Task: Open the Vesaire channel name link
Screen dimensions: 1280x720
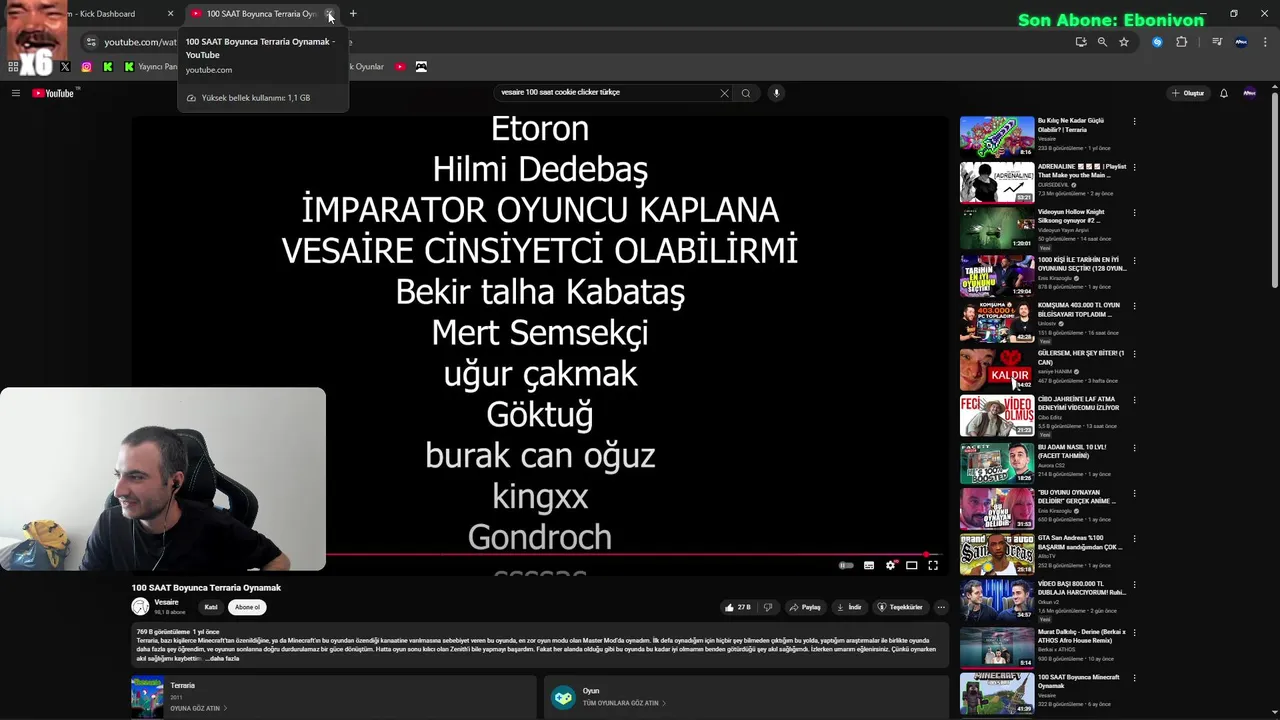Action: tap(166, 602)
